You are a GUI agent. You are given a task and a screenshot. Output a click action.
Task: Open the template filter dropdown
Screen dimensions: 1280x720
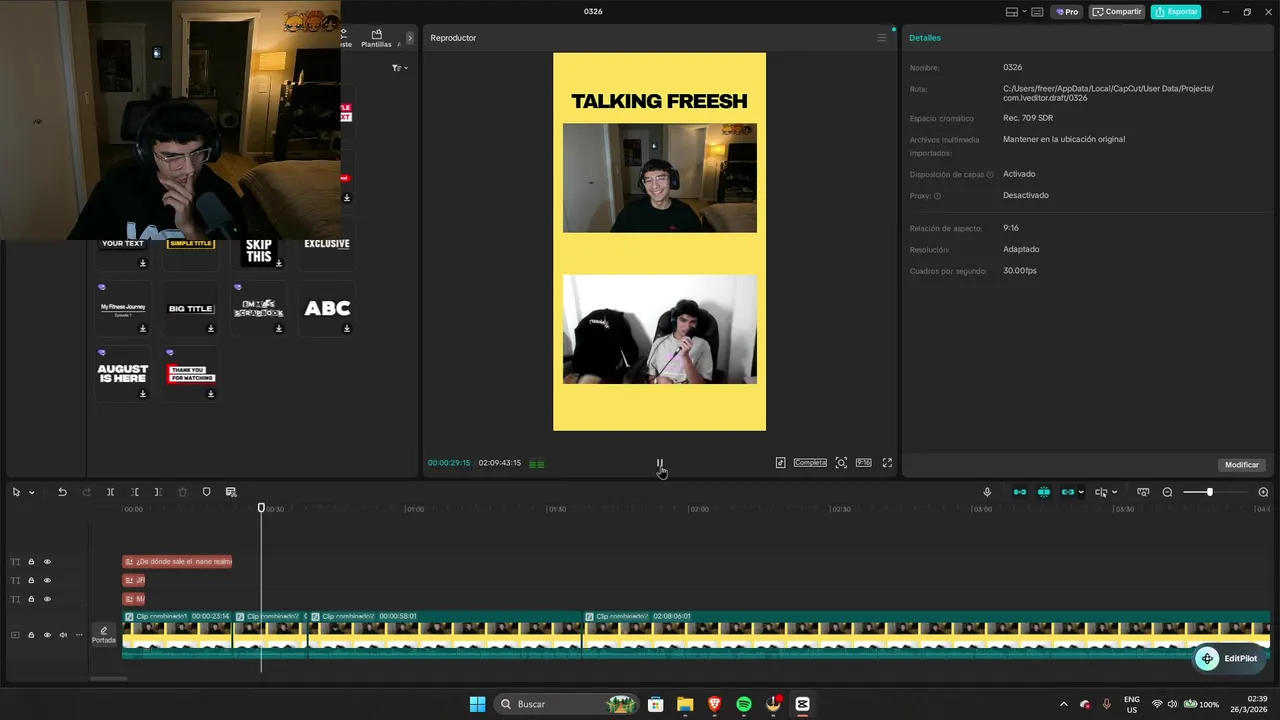coord(400,68)
